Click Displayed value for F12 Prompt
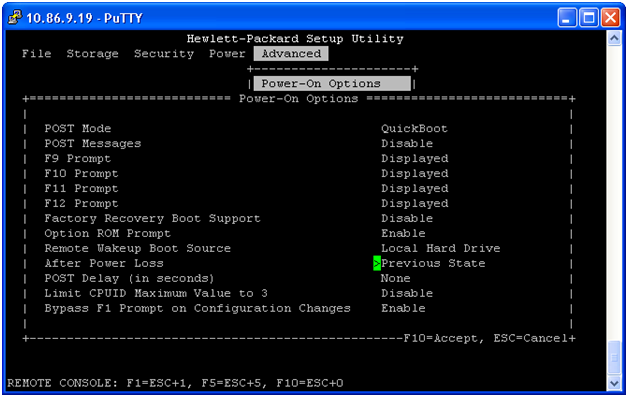The height and width of the screenshot is (397, 628). click(415, 204)
